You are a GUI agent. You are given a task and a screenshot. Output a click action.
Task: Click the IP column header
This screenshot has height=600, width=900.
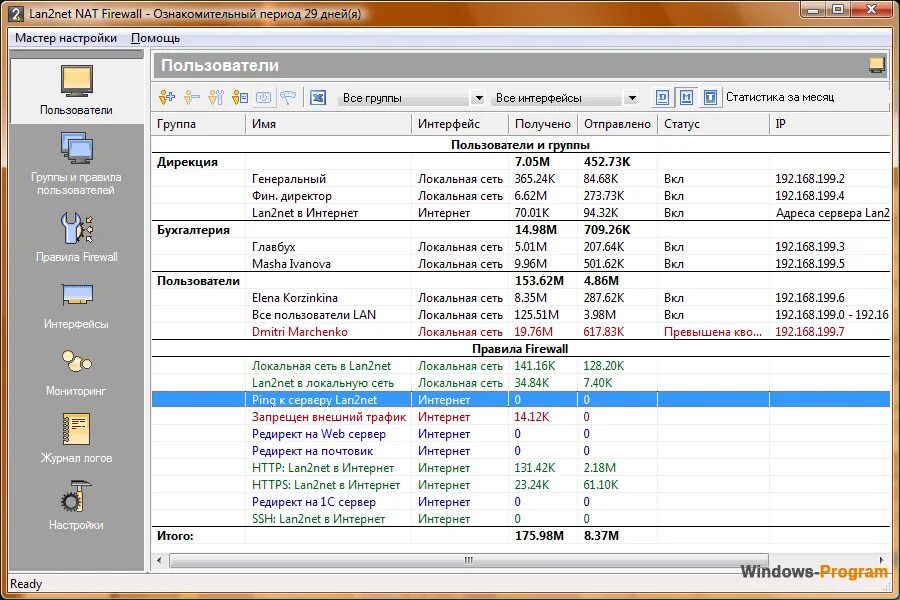(x=829, y=124)
